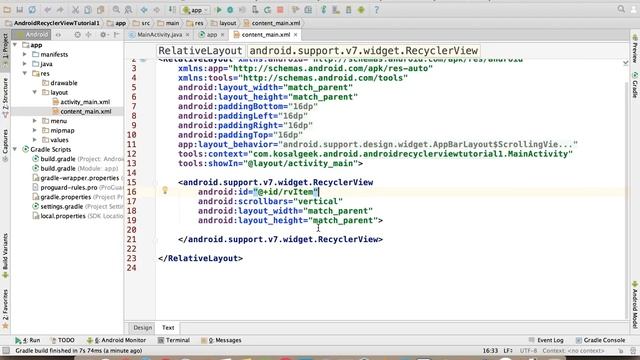Expand the menu folder
Image resolution: width=640 pixels, height=360 pixels.
35,121
